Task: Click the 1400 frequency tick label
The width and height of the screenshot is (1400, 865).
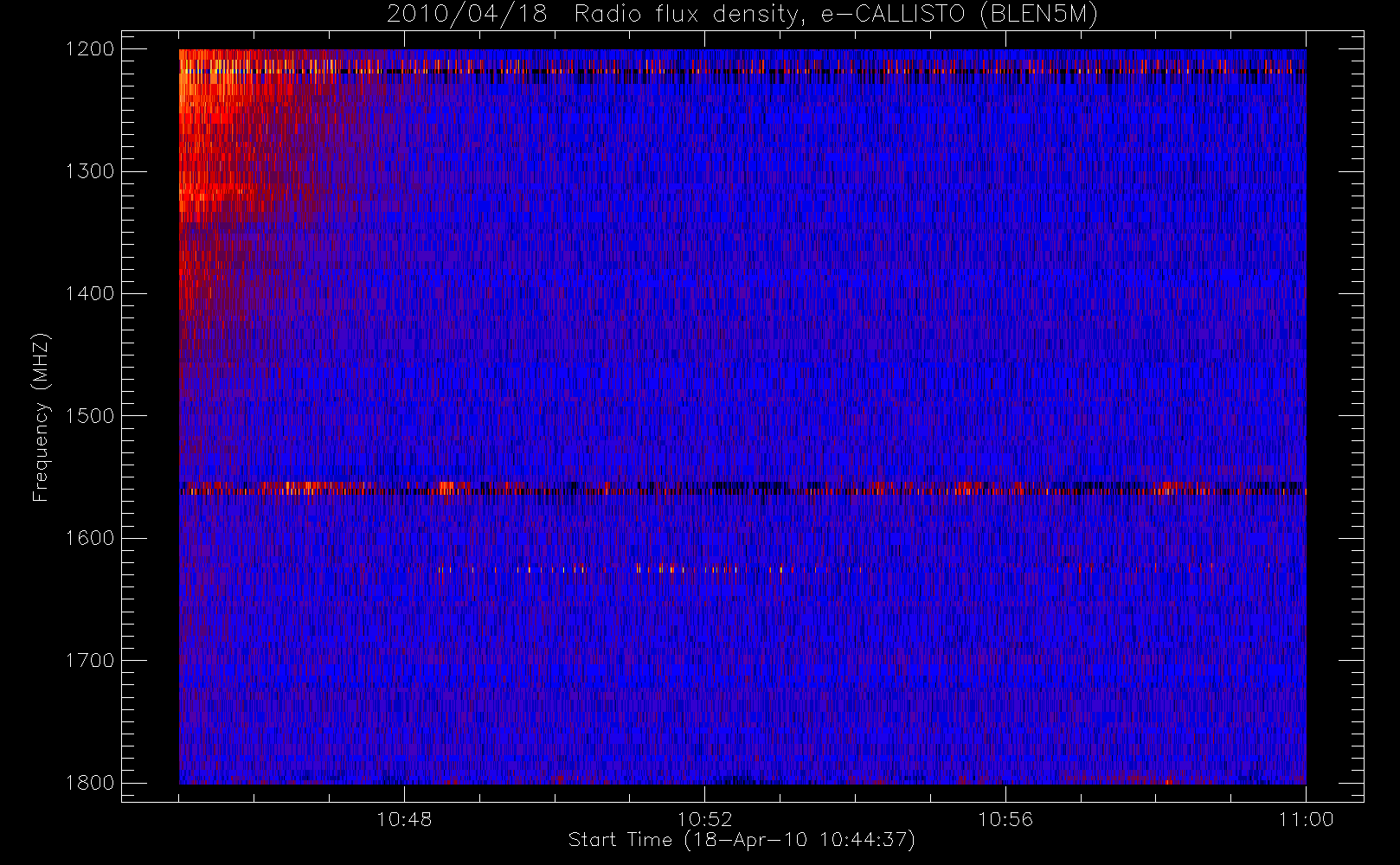Action: click(90, 294)
